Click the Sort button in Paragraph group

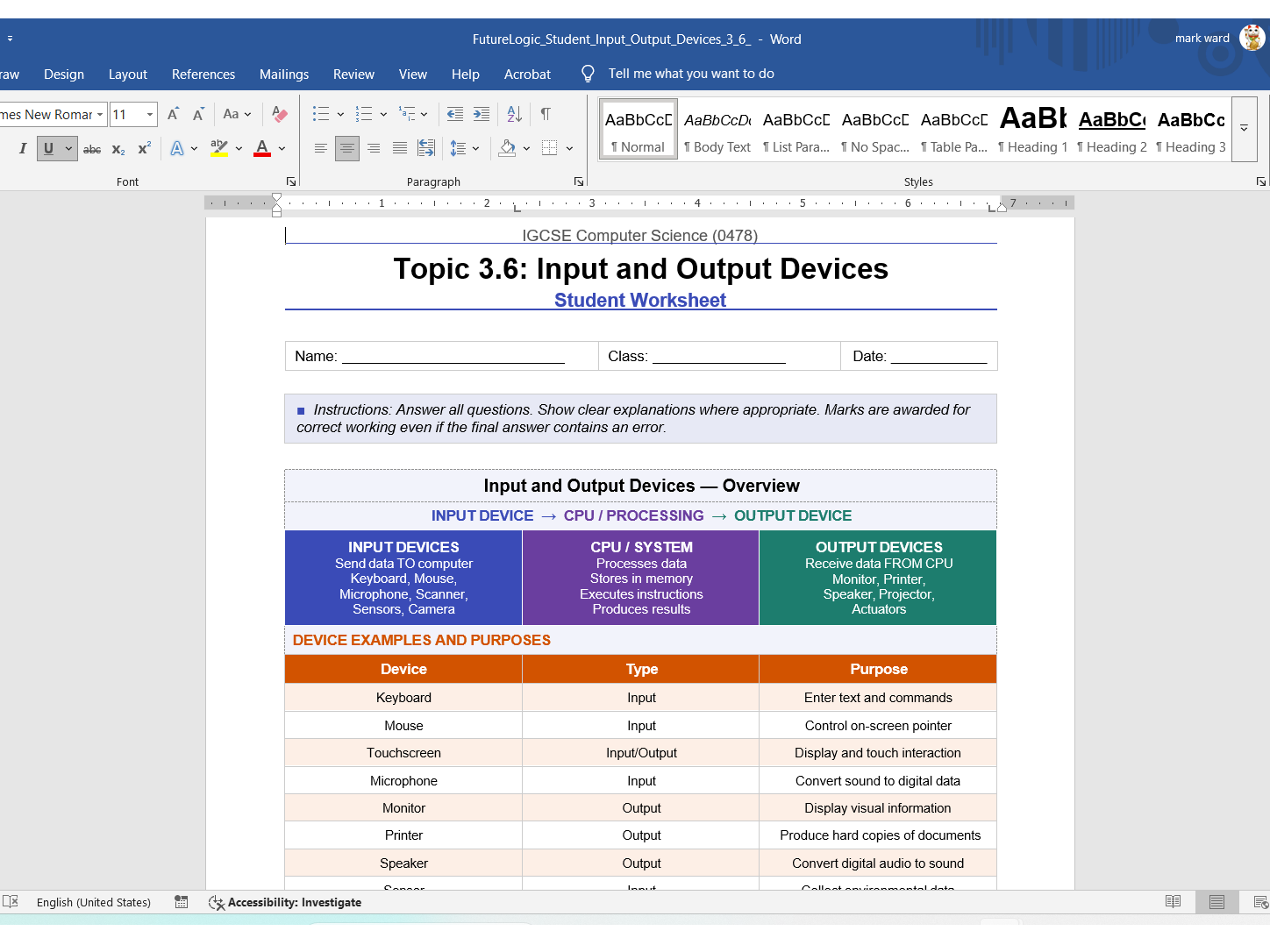515,114
